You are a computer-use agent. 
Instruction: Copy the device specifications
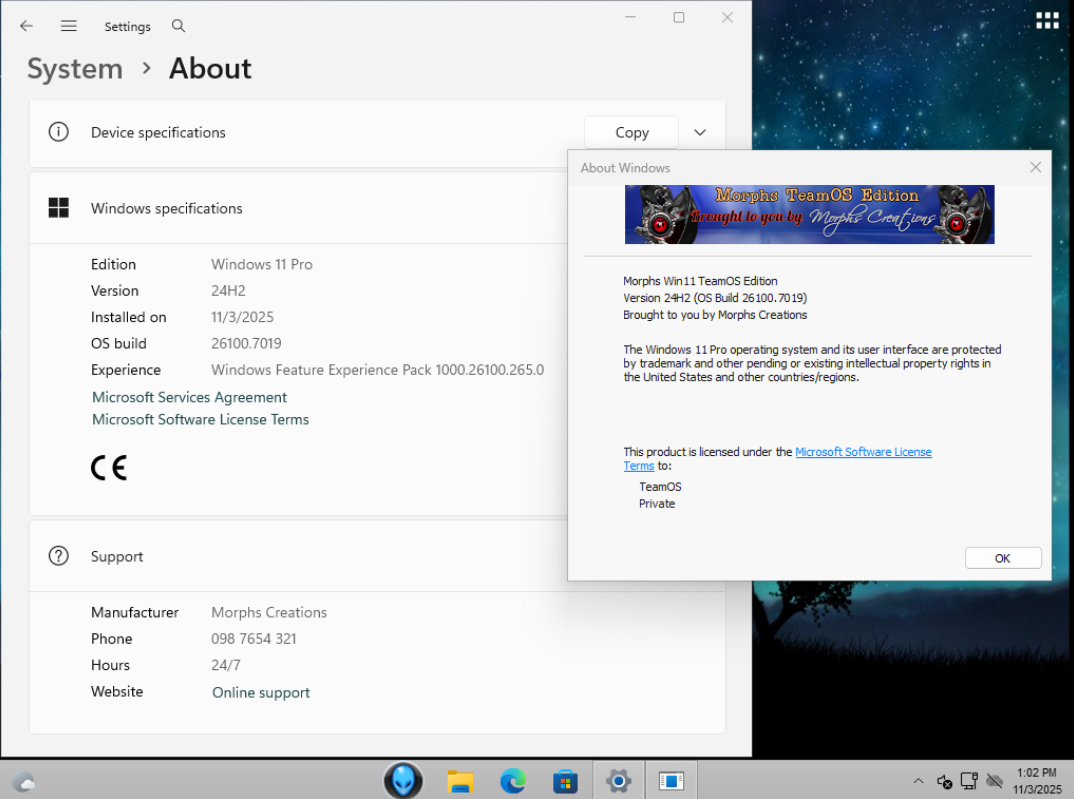click(x=631, y=132)
